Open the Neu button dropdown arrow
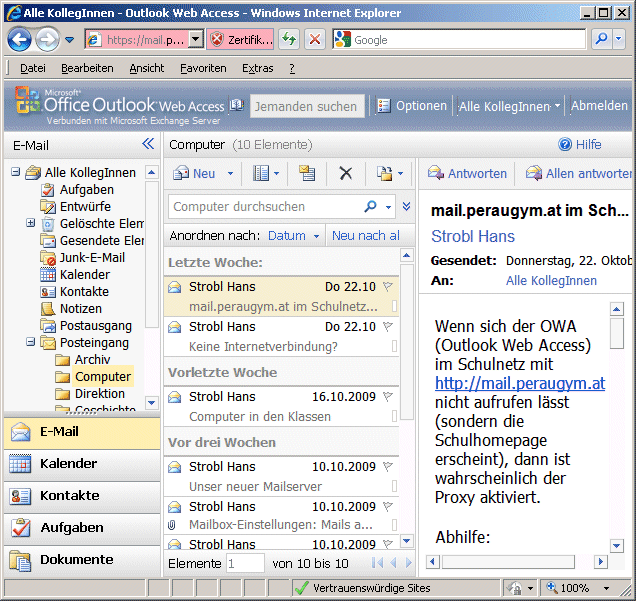636x602 pixels. [230, 174]
